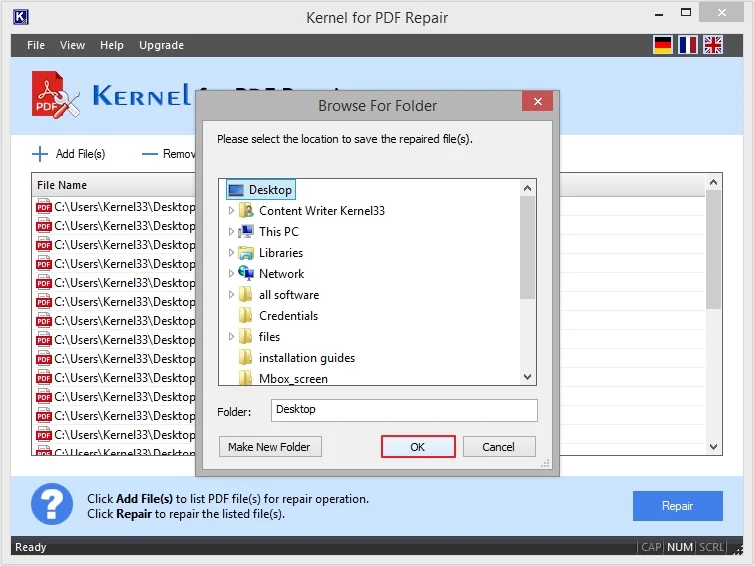Select the Credentials folder
The image size is (754, 566).
coord(289,315)
